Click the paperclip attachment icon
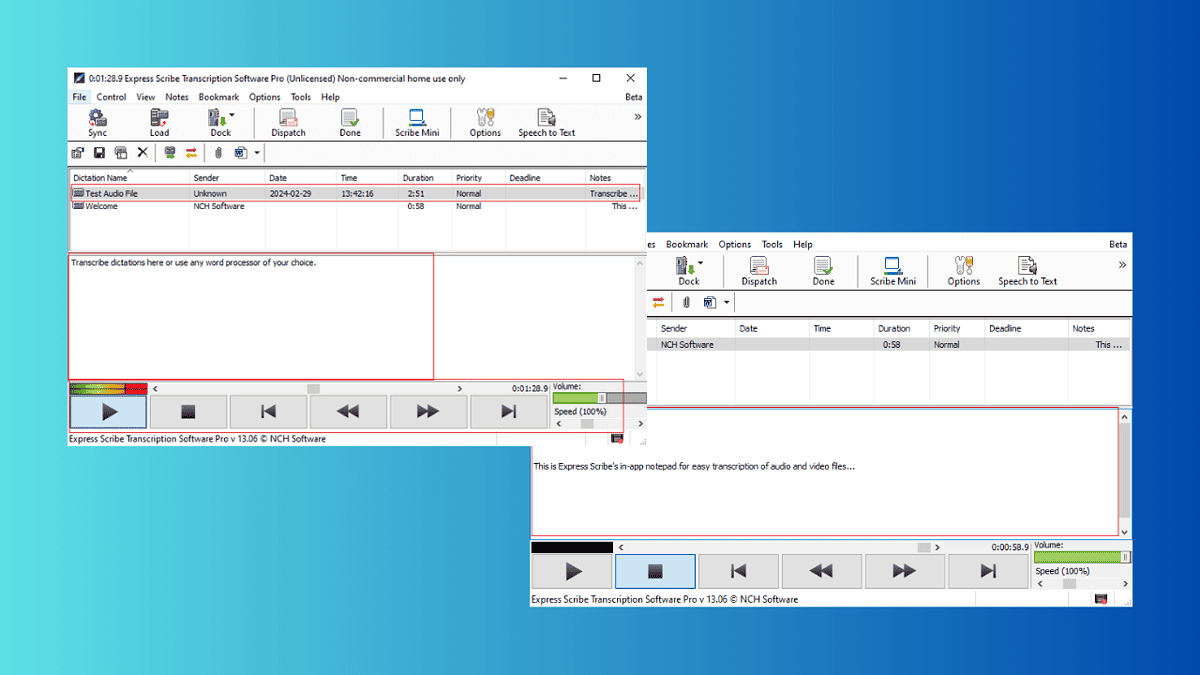Viewport: 1200px width, 675px height. (216, 152)
